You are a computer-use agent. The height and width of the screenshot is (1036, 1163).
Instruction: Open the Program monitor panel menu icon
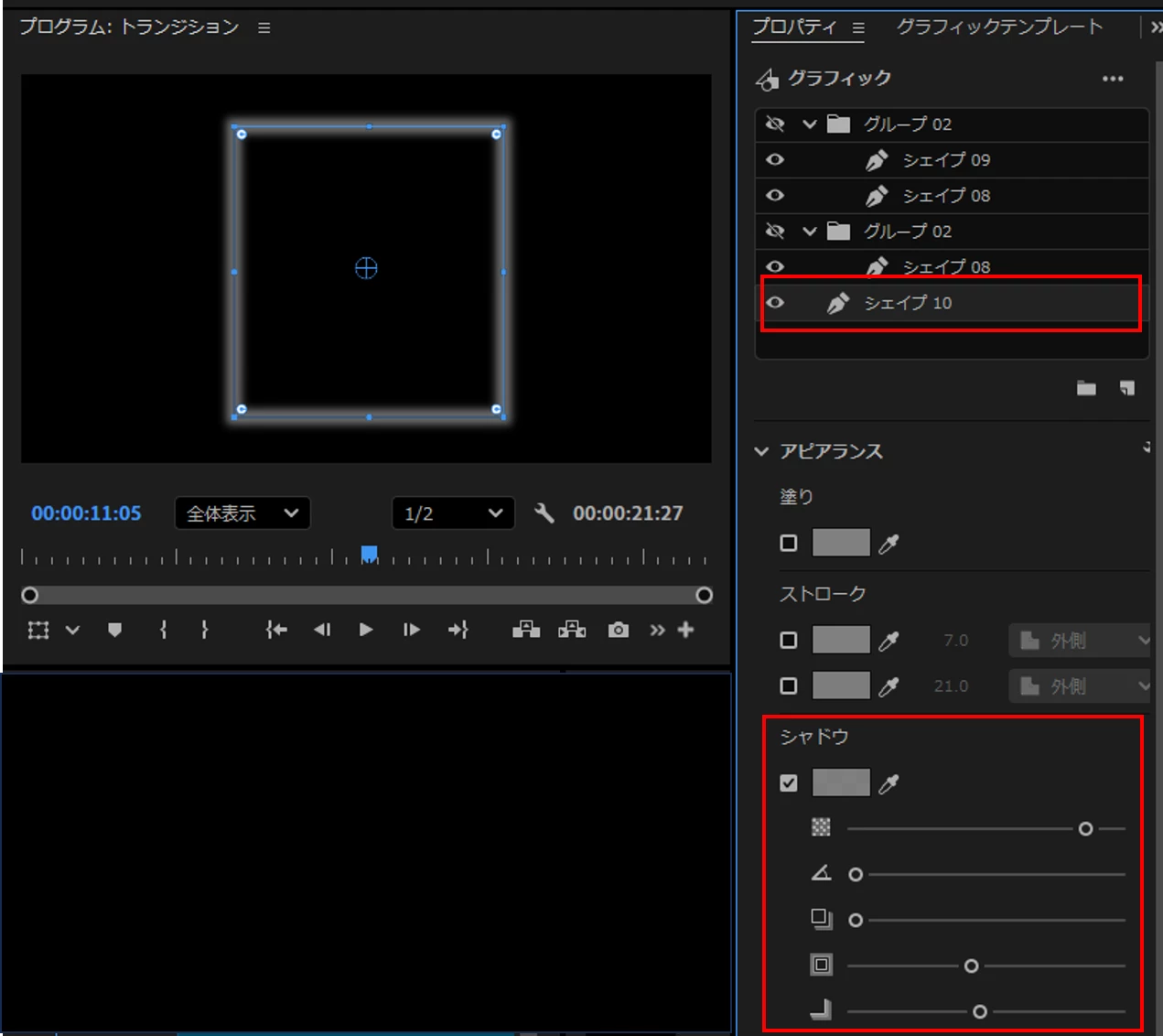point(264,28)
